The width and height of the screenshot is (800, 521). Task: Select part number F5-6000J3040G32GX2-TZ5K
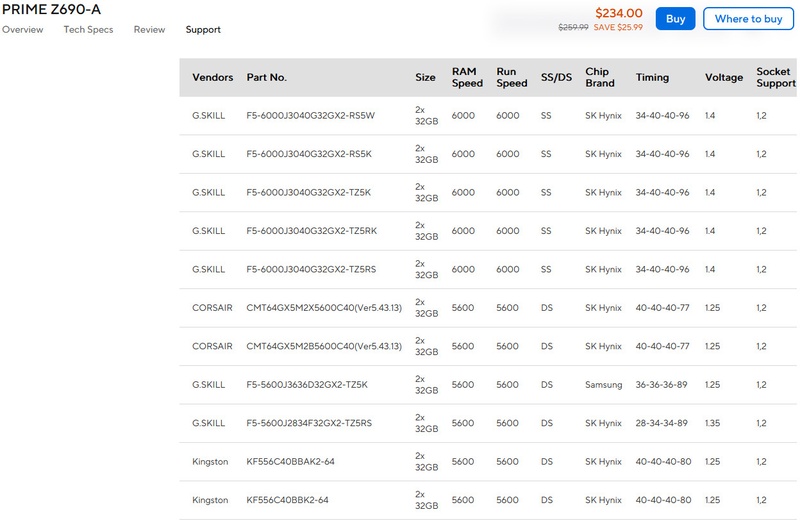click(308, 192)
